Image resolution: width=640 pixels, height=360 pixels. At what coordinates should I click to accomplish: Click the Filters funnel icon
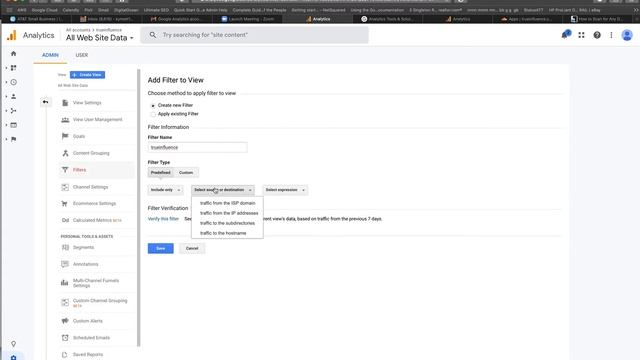coord(65,170)
